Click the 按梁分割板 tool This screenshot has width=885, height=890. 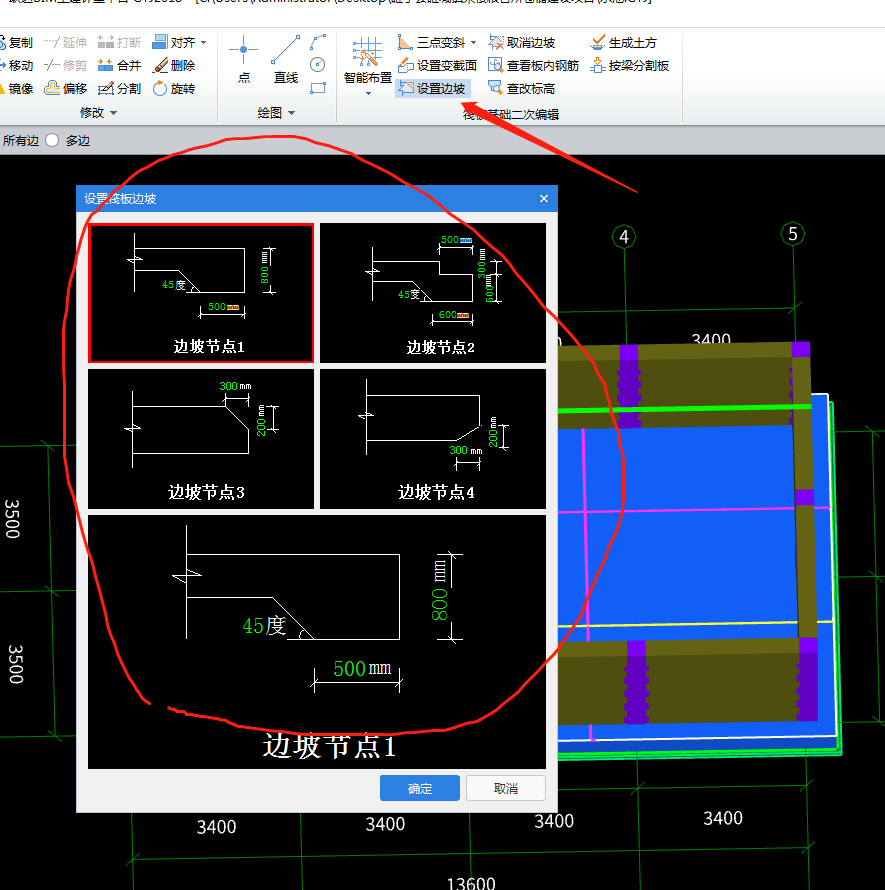click(x=630, y=66)
